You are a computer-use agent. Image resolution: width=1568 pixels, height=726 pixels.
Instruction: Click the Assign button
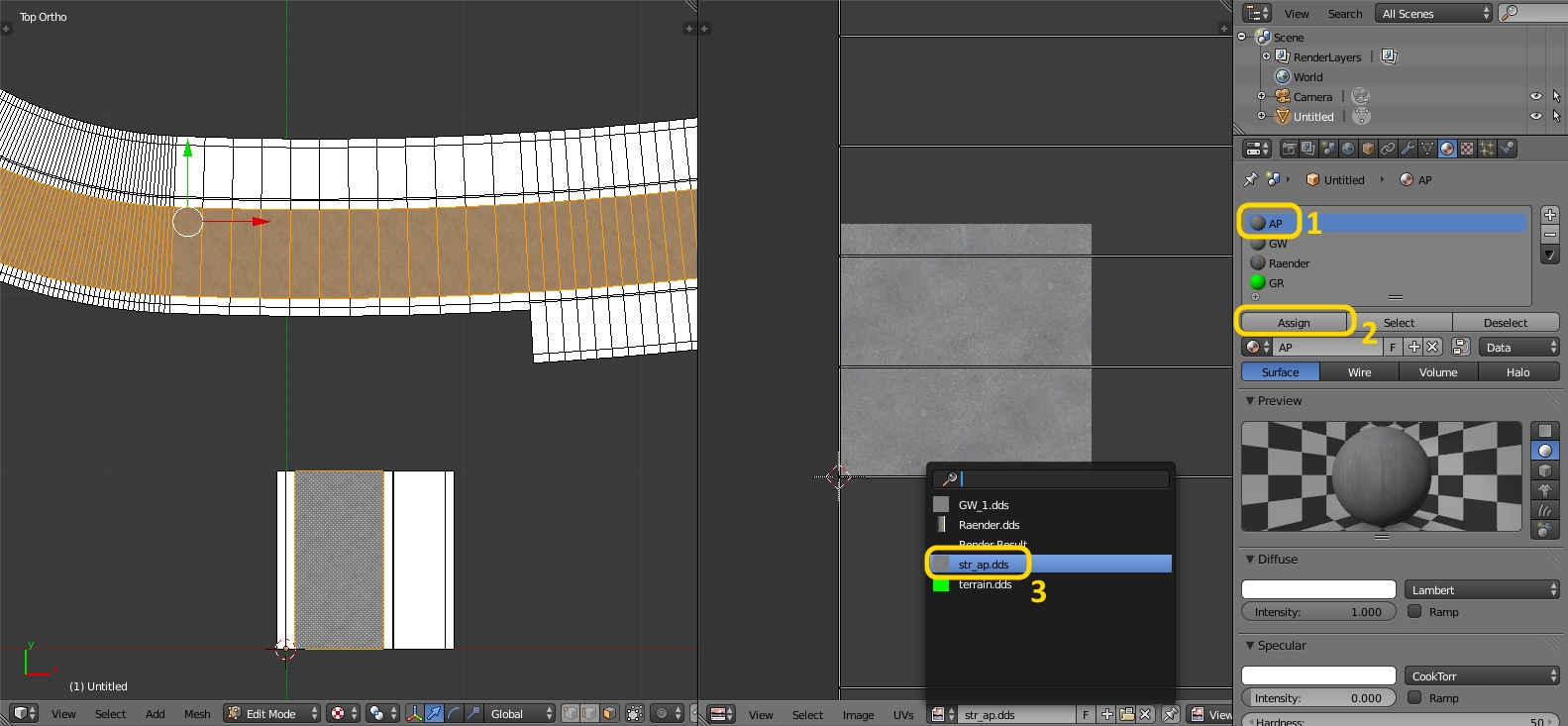[1294, 323]
